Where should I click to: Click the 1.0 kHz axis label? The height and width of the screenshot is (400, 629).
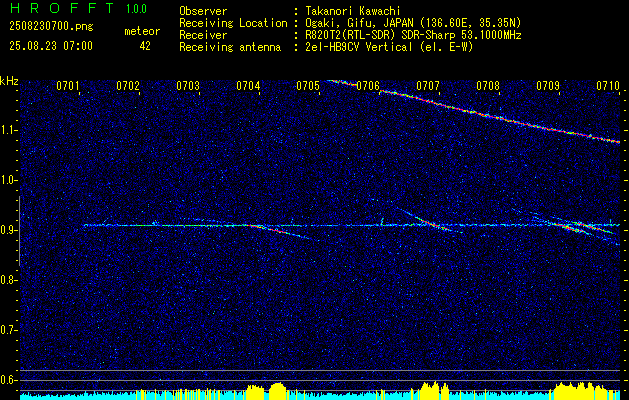pos(8,180)
